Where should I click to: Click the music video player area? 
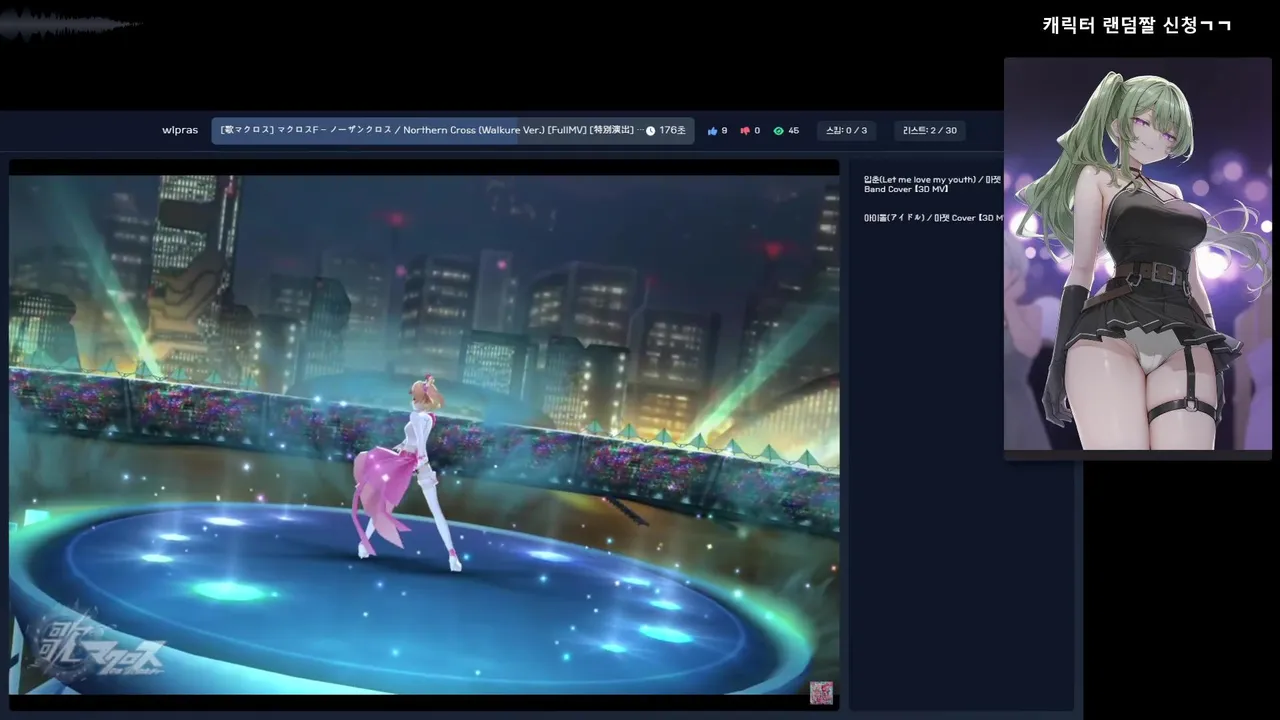[424, 435]
